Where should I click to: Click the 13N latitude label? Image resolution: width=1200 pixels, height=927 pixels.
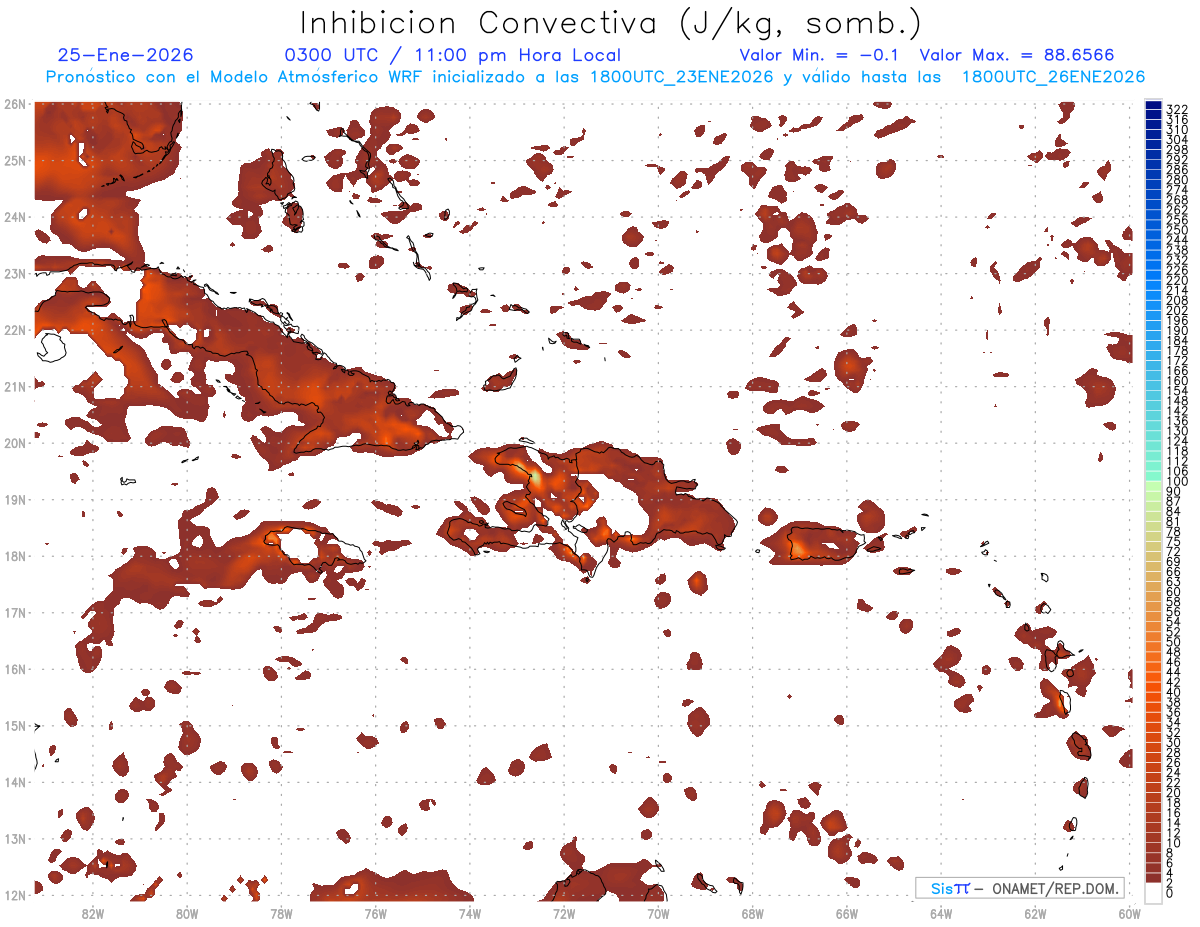pos(15,839)
